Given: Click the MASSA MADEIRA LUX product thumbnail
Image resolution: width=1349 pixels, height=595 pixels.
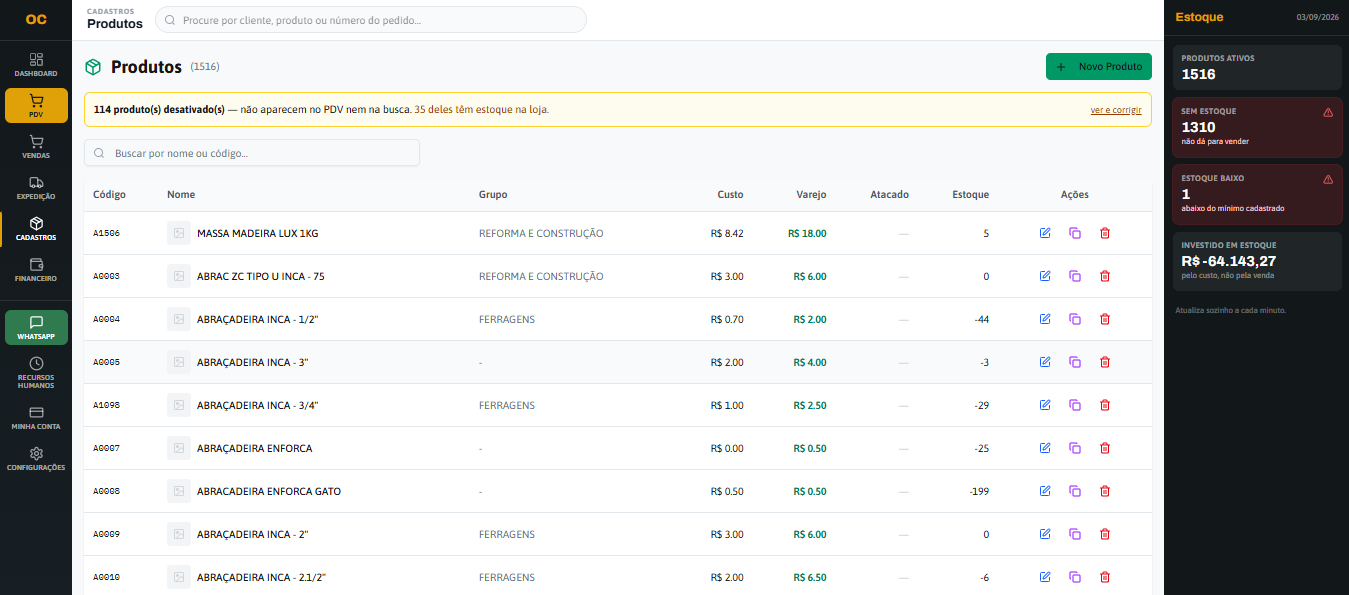Looking at the screenshot, I should click(x=179, y=233).
